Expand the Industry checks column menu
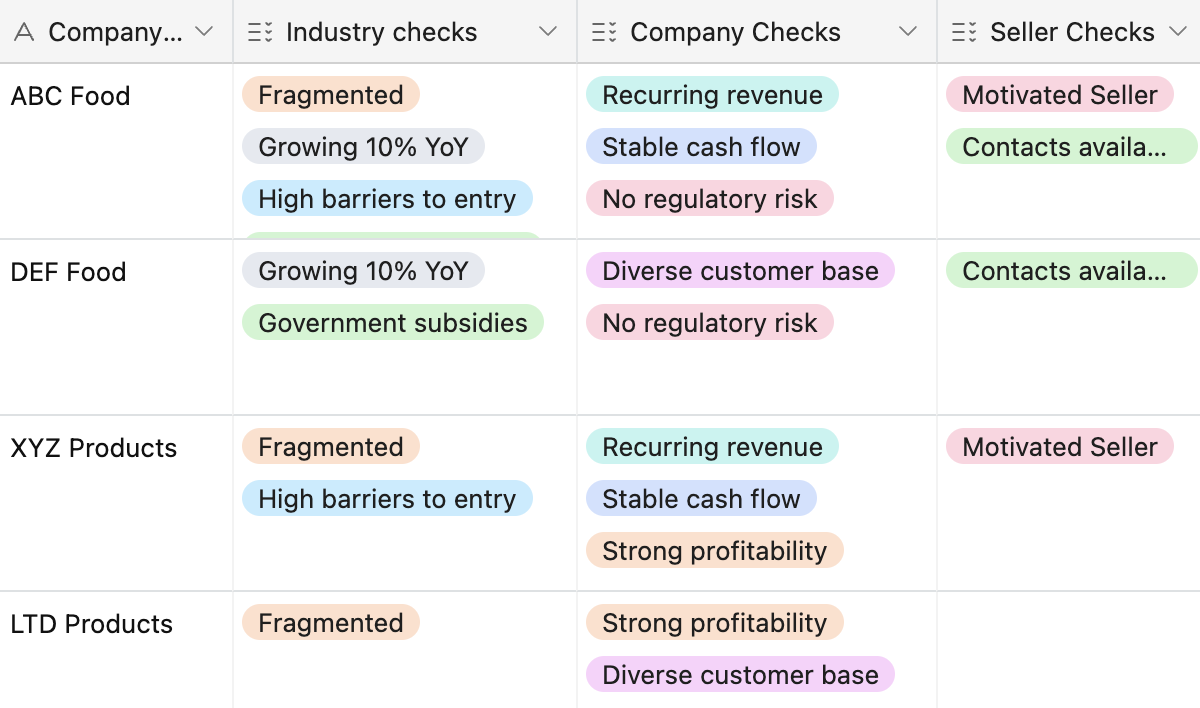The image size is (1200, 708). (x=548, y=32)
